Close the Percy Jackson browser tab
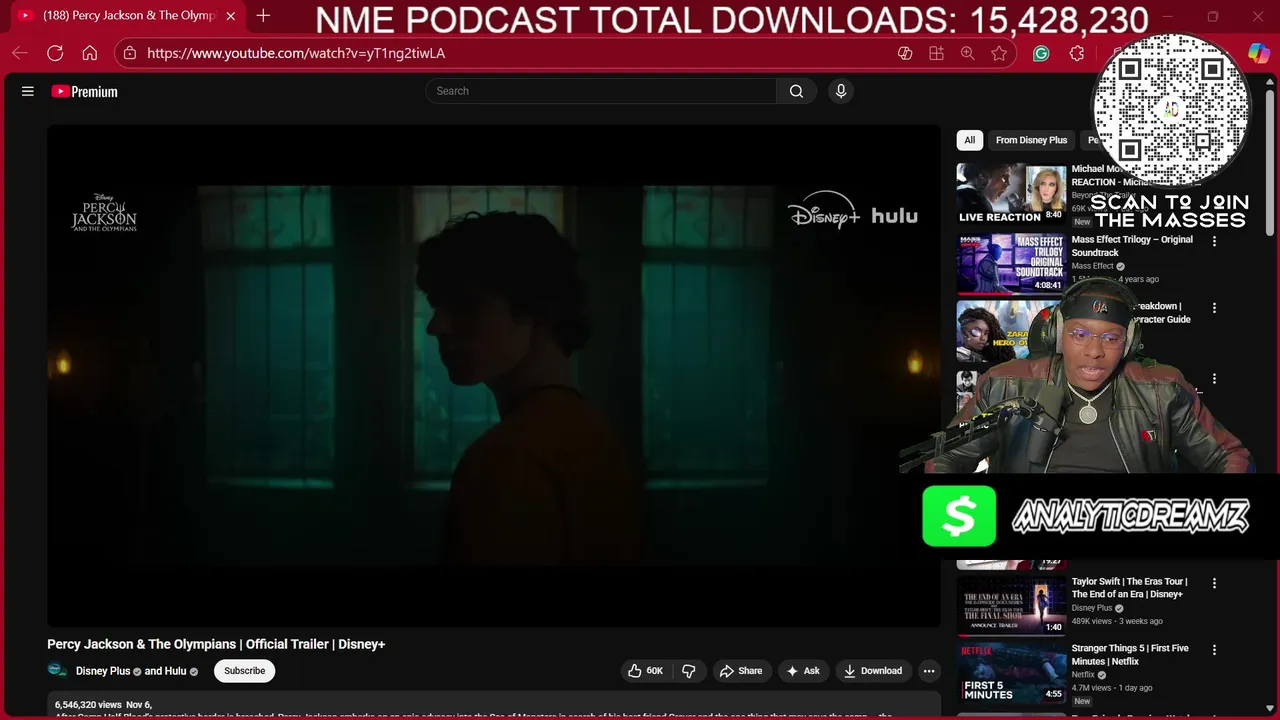The image size is (1280, 720). pyautogui.click(x=231, y=16)
